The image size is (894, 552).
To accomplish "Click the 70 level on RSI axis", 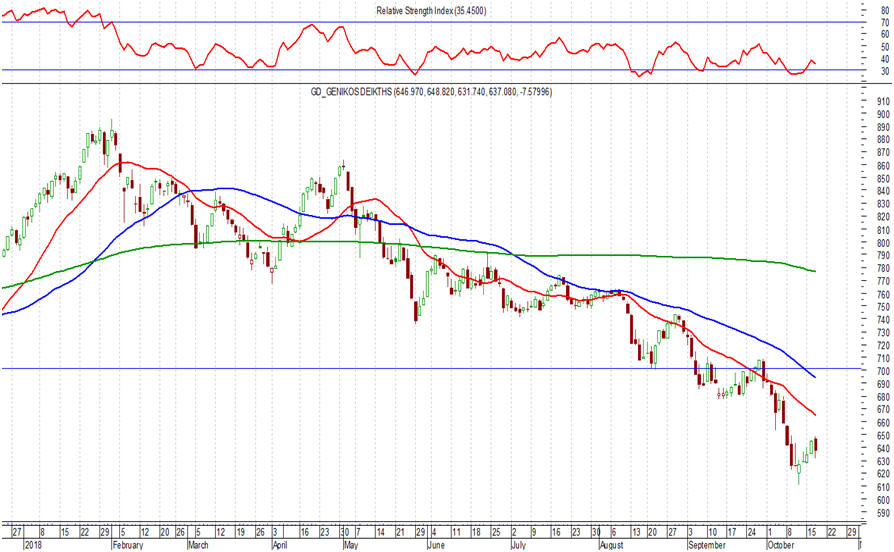I will click(x=885, y=23).
